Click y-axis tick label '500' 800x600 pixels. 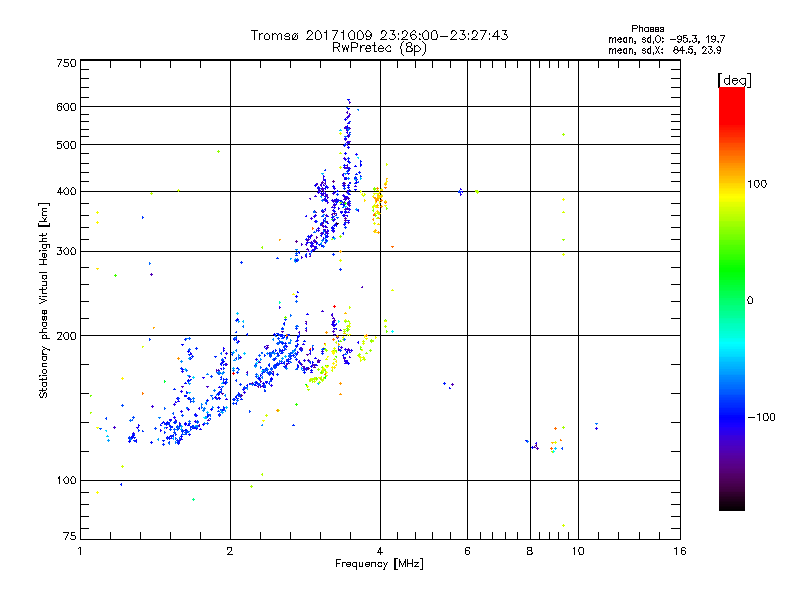66,145
